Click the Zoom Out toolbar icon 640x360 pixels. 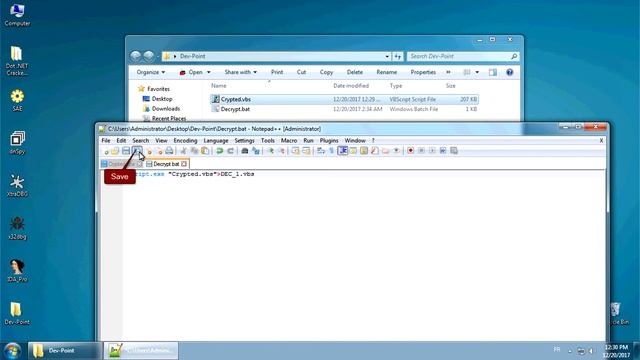coord(281,151)
